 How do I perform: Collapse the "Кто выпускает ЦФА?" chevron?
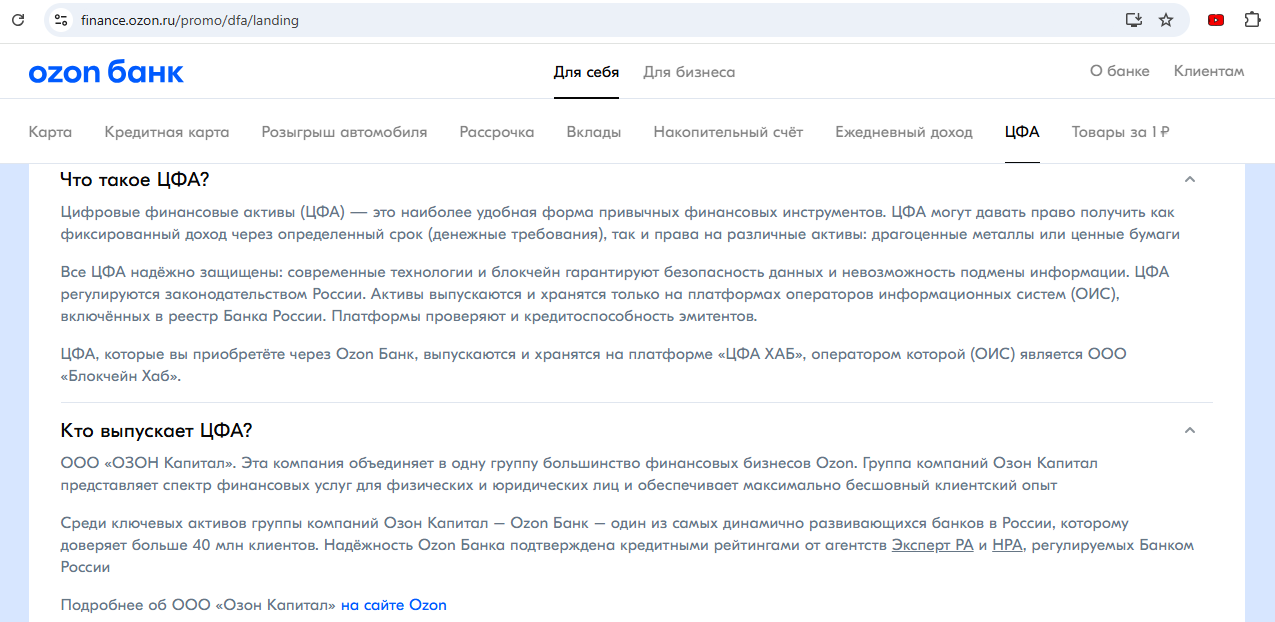(1189, 431)
